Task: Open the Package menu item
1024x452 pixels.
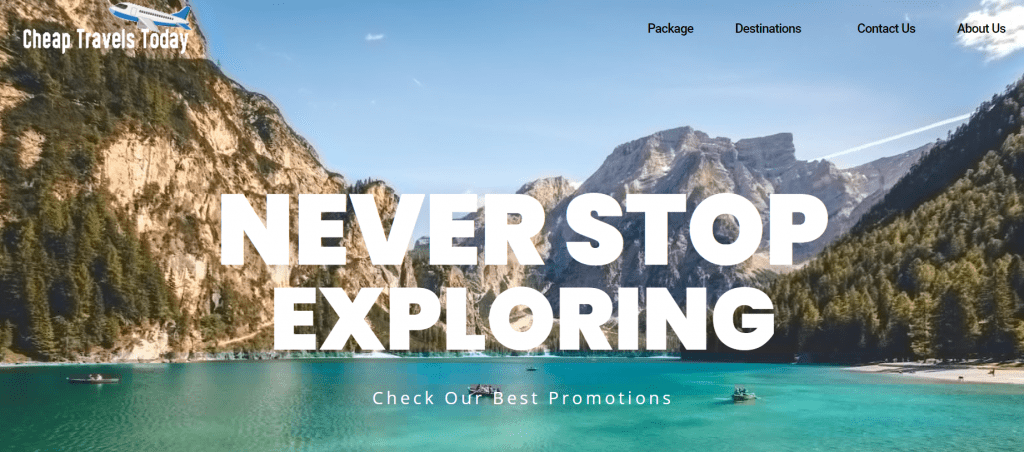Action: tap(670, 29)
